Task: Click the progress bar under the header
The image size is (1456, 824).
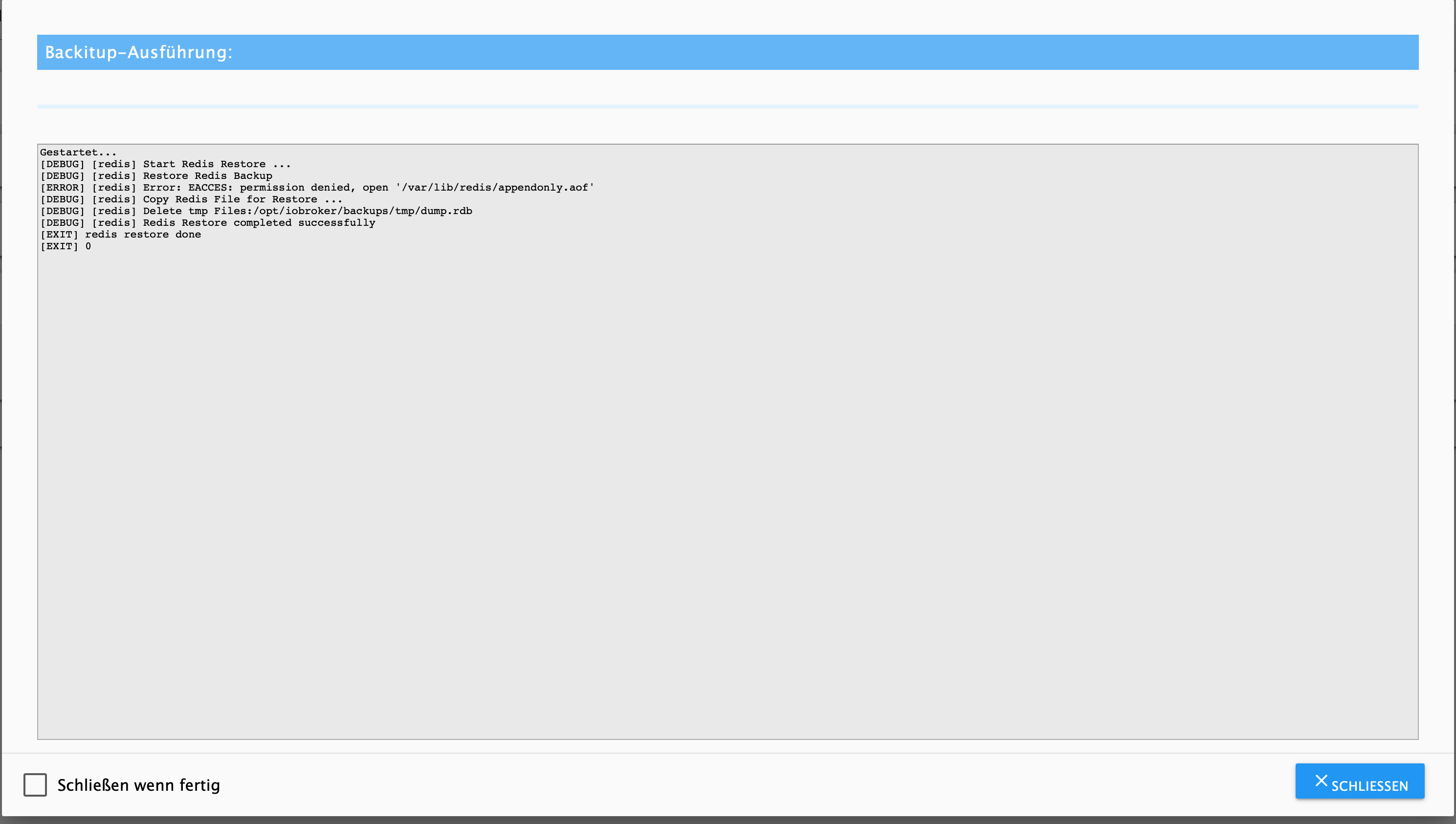Action: click(728, 107)
